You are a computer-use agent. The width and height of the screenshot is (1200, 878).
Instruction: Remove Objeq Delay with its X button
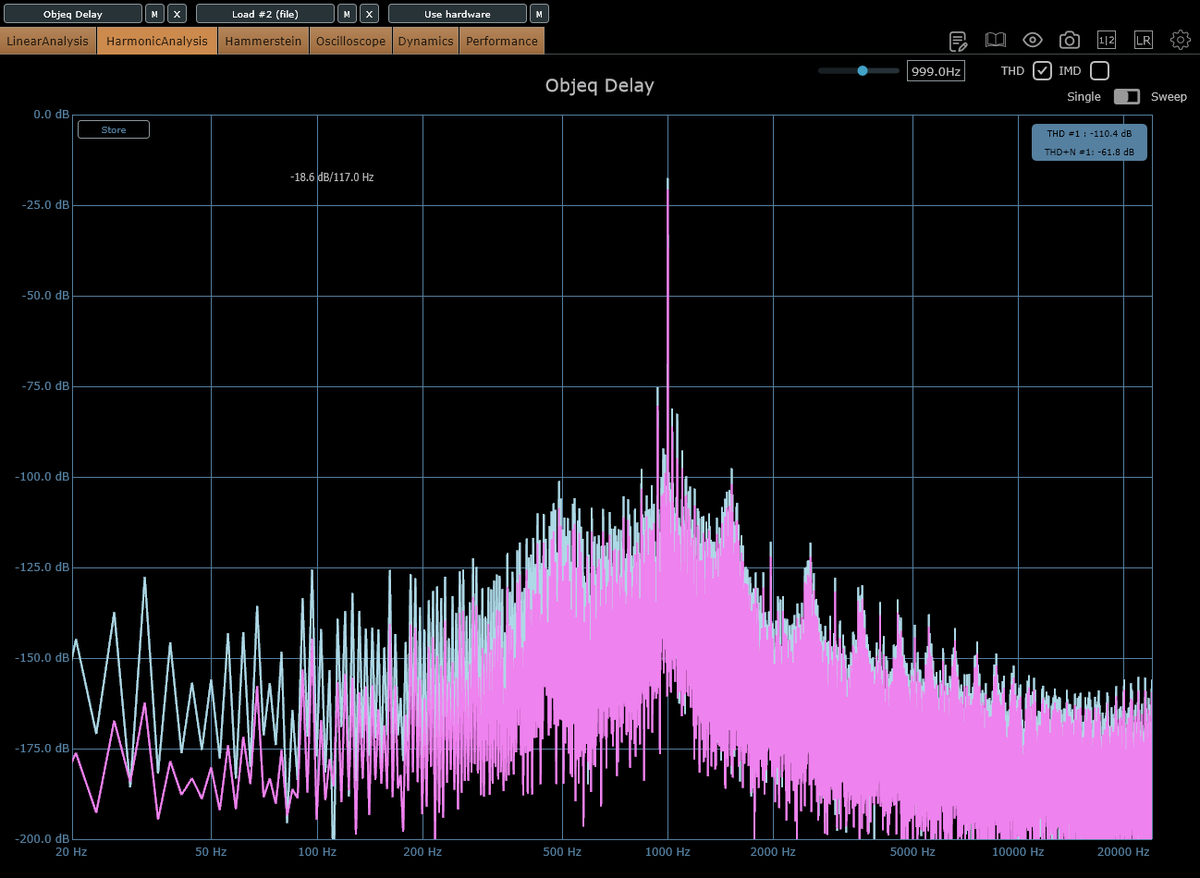click(x=177, y=14)
